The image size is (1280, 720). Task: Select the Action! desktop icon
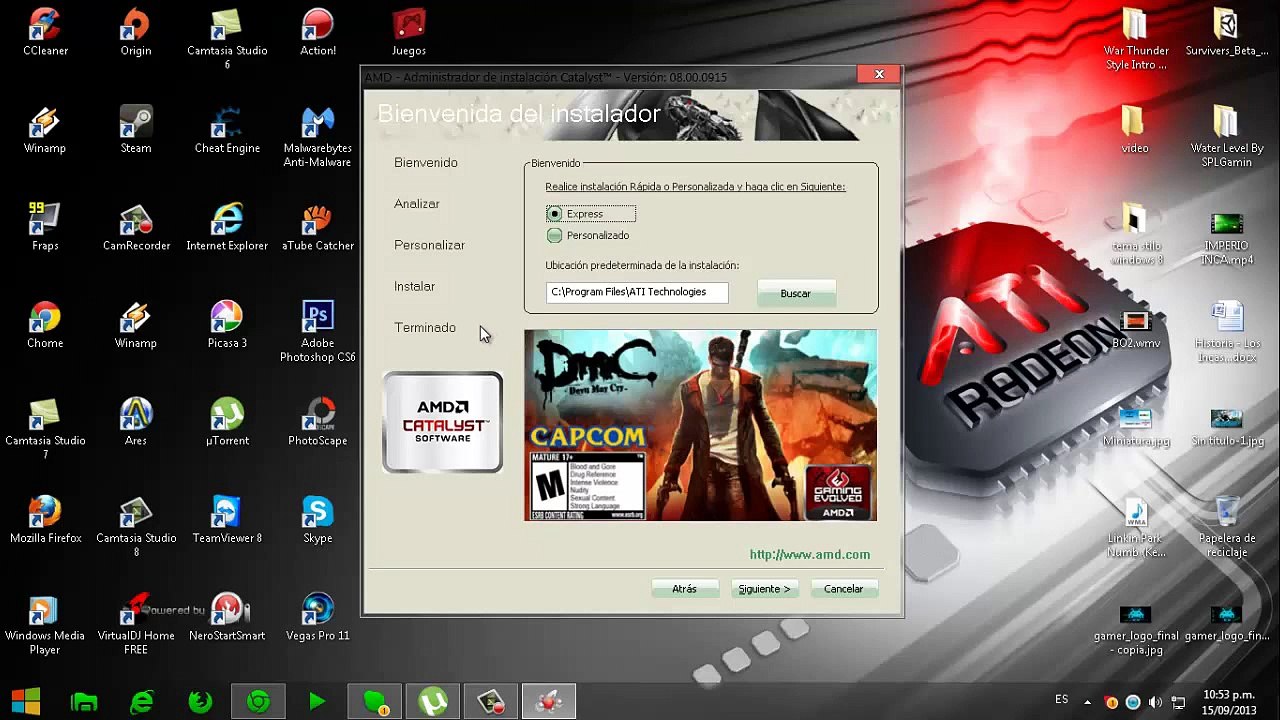(318, 32)
